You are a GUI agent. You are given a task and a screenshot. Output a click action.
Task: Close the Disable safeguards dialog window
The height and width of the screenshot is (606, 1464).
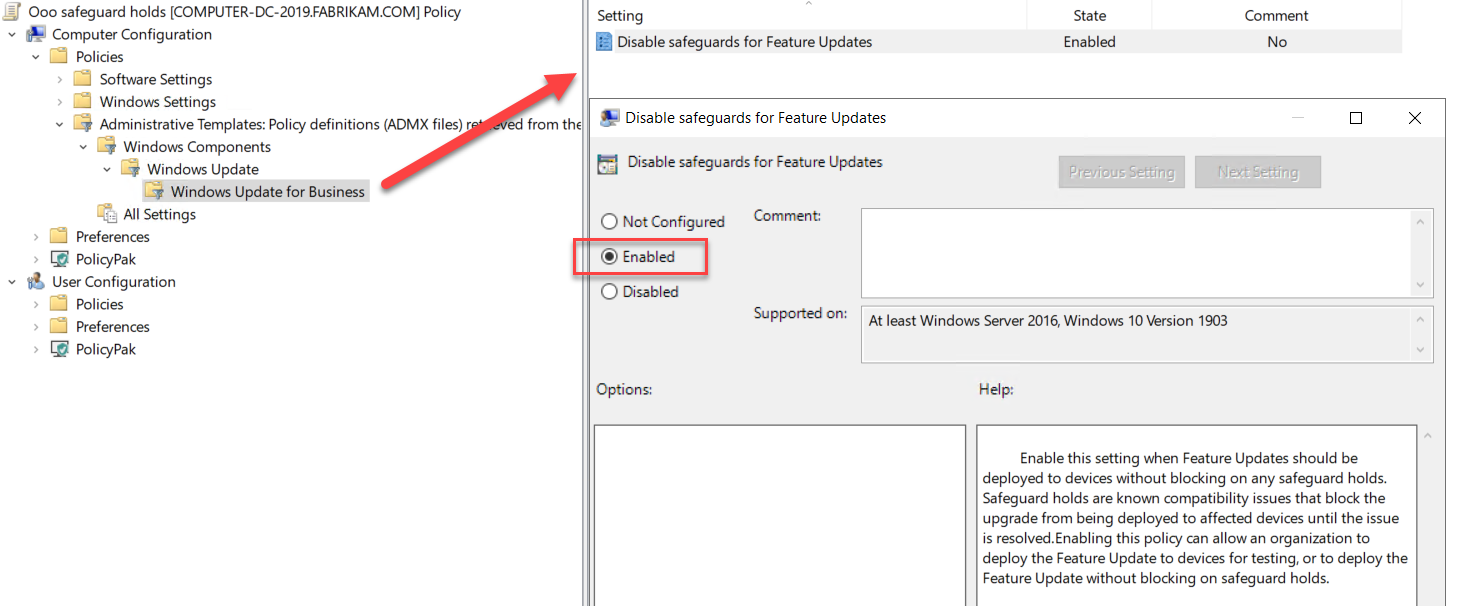(1415, 118)
